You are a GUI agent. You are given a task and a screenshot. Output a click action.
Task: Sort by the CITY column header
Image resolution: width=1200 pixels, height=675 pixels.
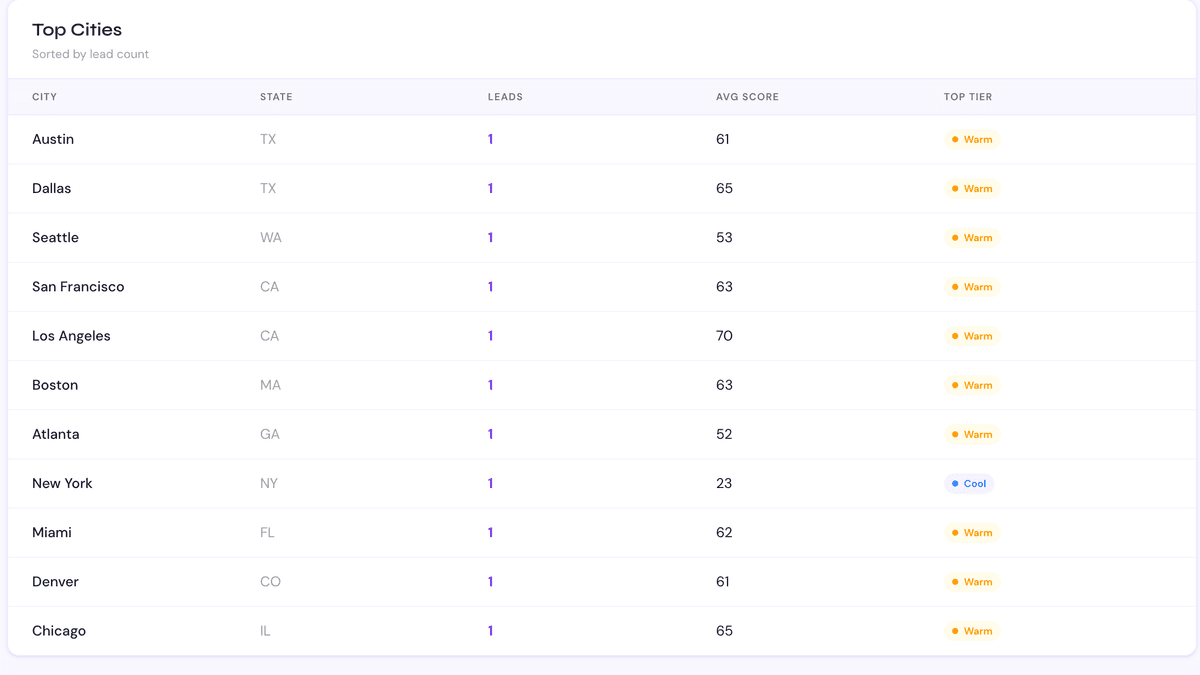(x=46, y=97)
